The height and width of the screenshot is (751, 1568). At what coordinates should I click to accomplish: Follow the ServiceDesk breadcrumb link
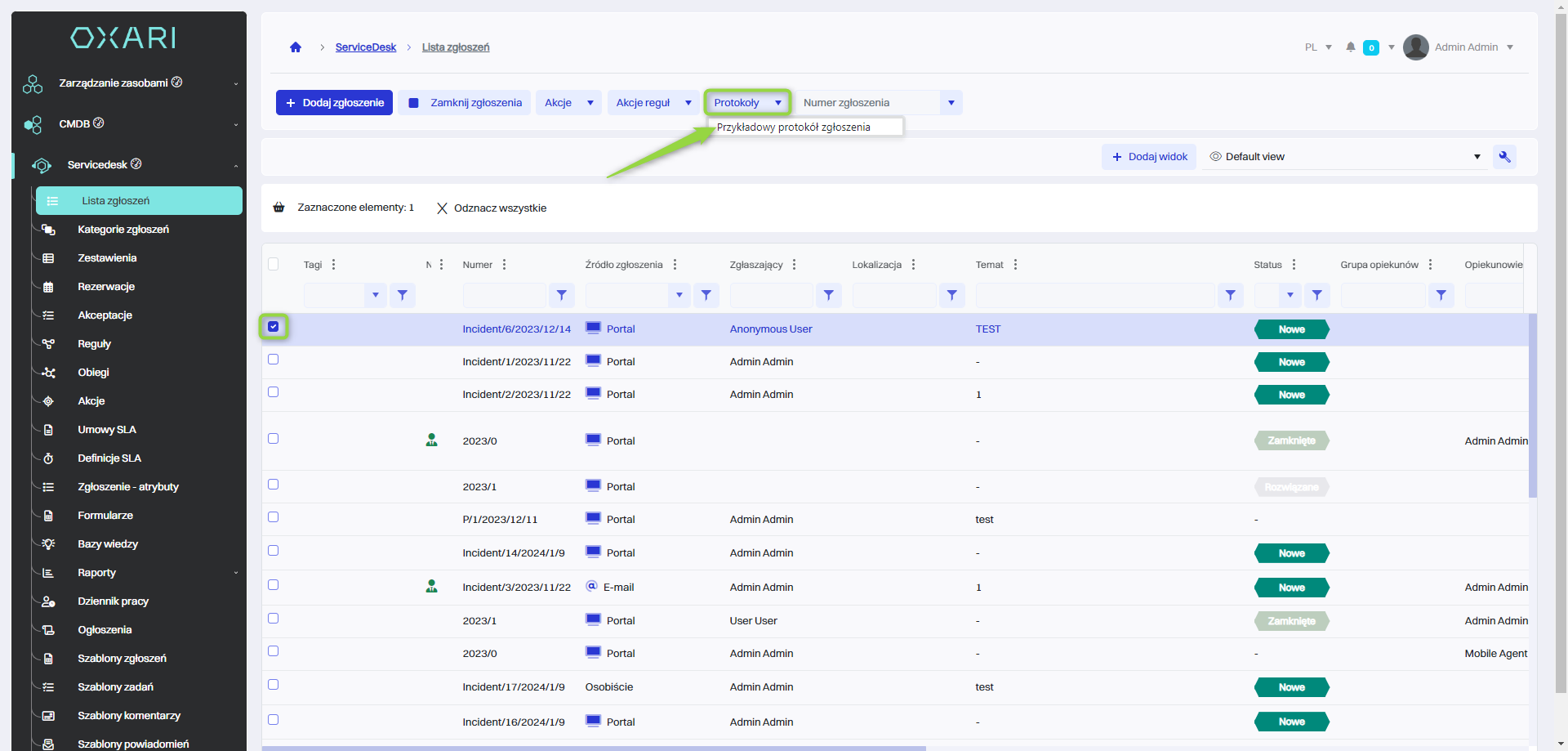365,47
